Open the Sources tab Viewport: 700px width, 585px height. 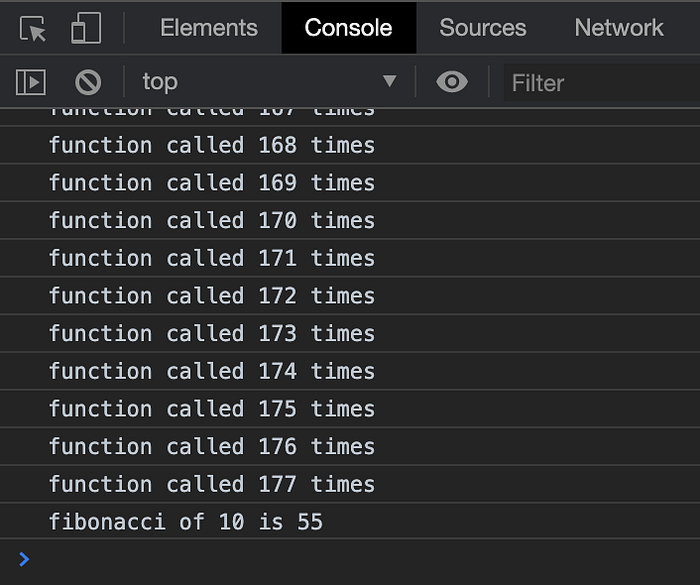point(483,28)
